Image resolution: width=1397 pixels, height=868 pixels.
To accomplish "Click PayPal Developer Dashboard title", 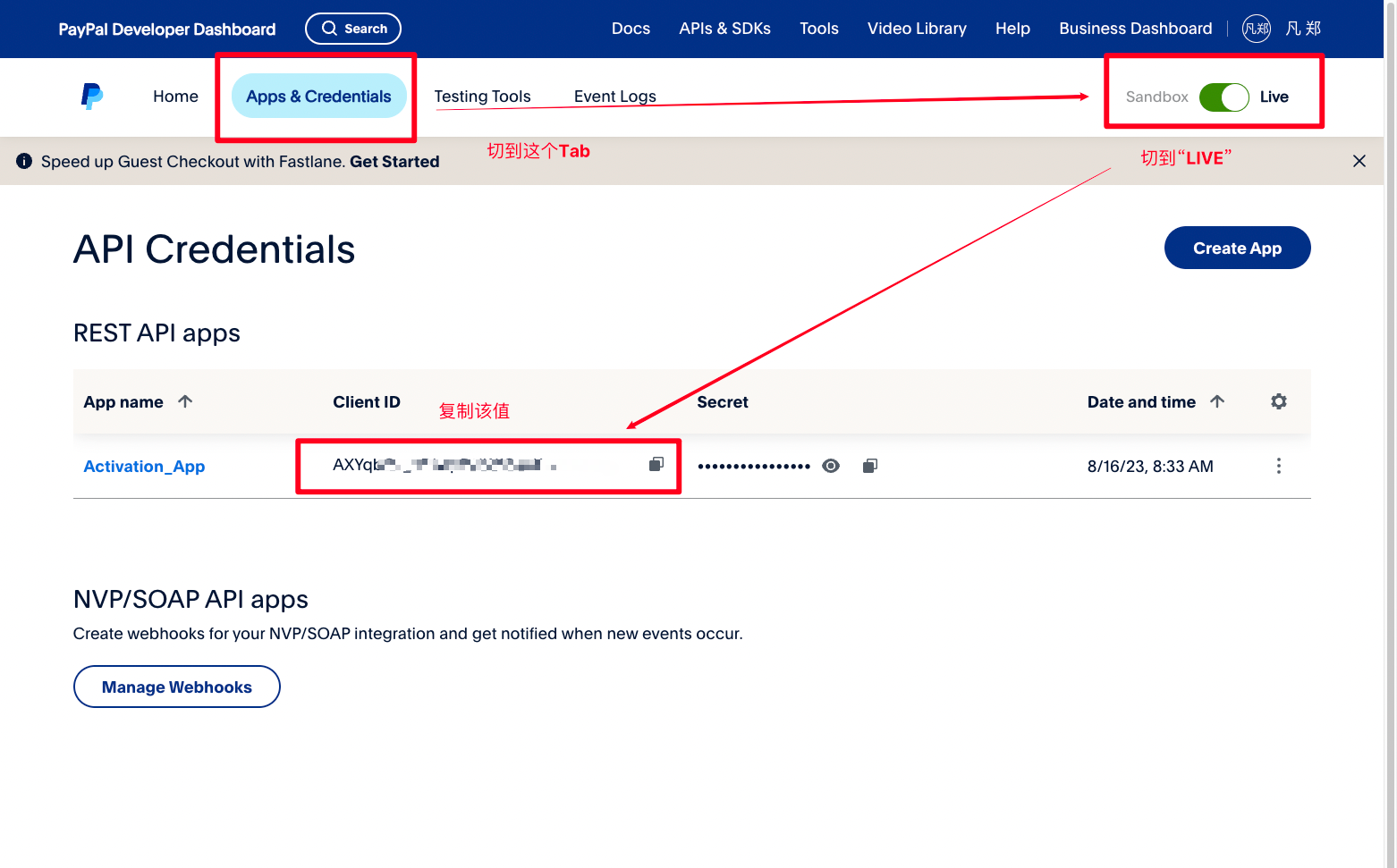I will click(167, 29).
